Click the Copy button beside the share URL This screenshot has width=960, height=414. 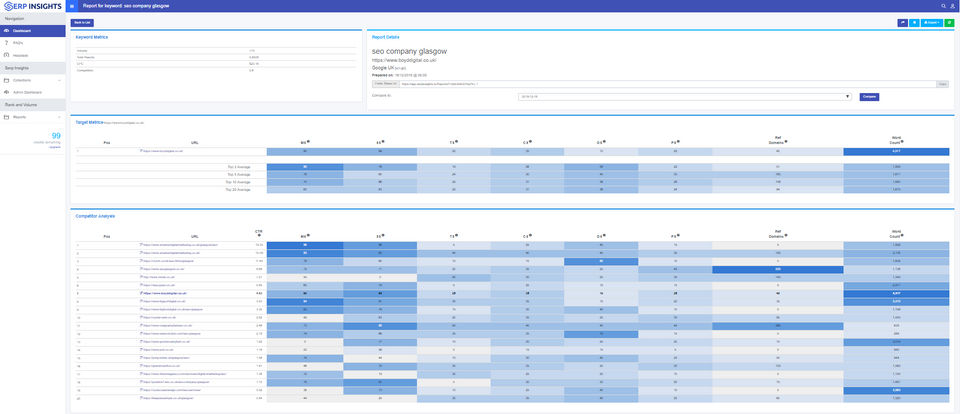point(943,84)
